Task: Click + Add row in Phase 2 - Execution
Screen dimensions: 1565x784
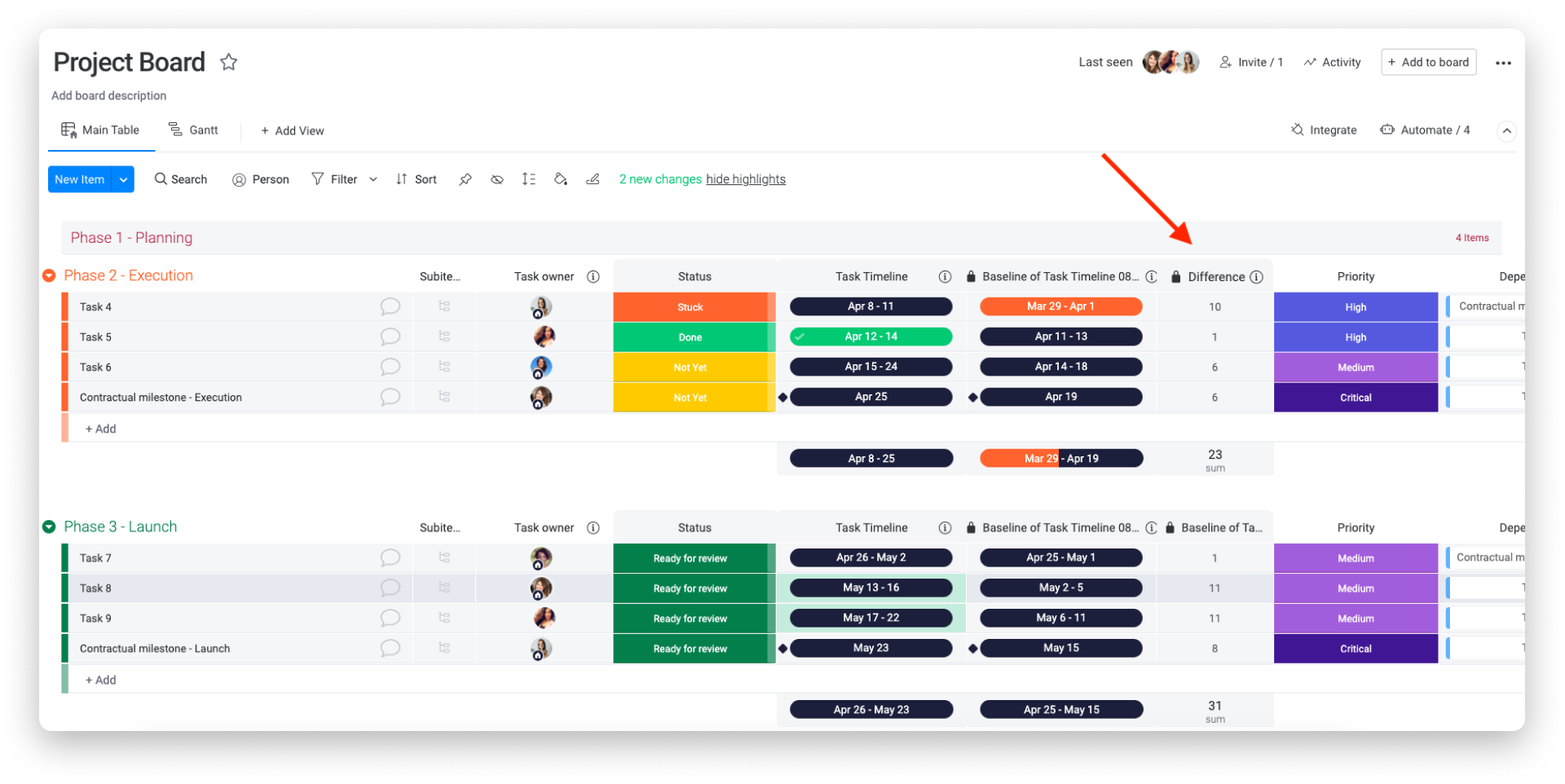Action: coord(101,429)
